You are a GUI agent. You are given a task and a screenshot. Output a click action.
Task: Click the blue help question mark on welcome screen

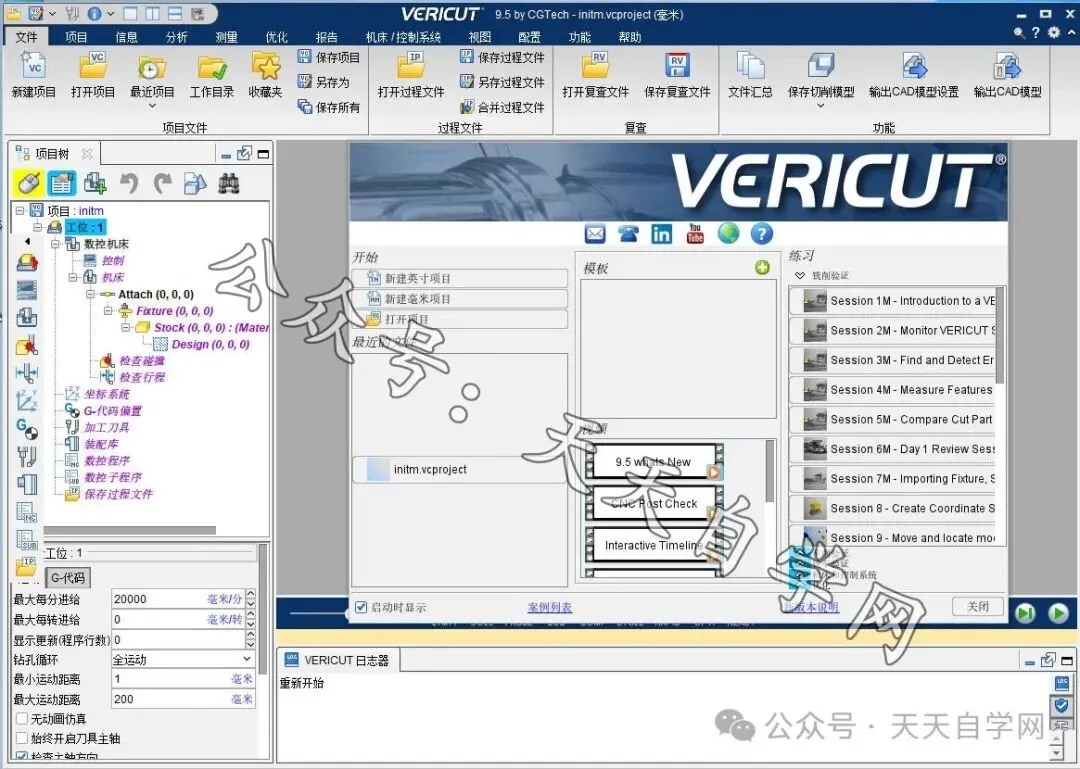pos(761,234)
